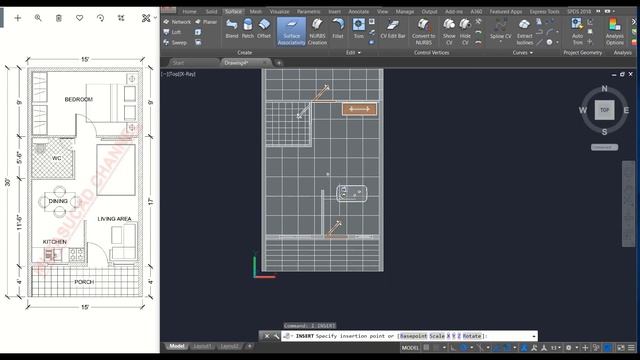This screenshot has height=360, width=640.
Task: Select the surface Trim tool
Action: (x=358, y=29)
